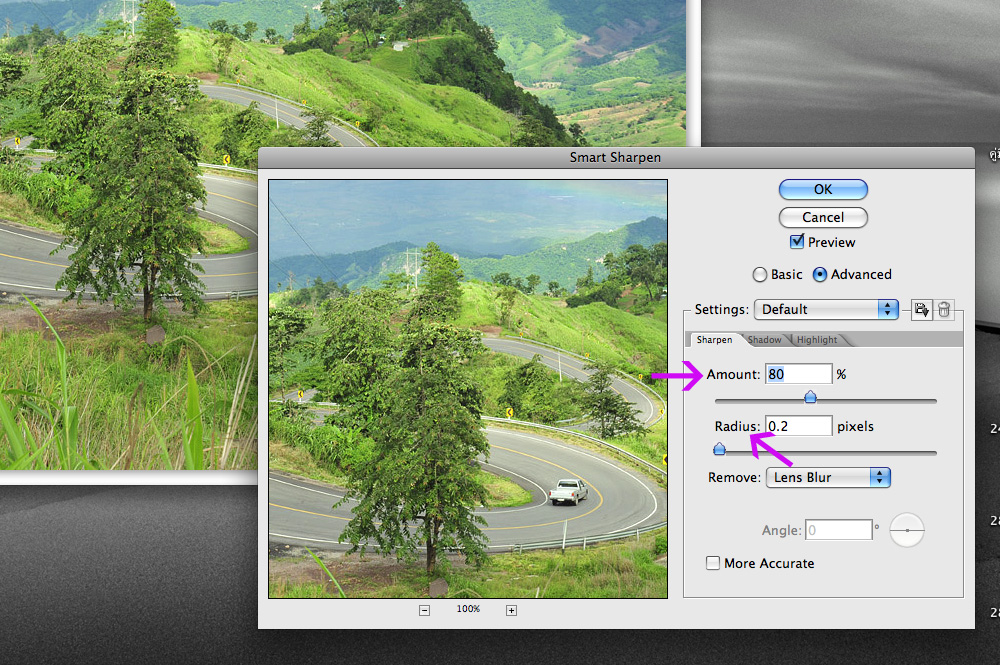The image size is (1000, 665).
Task: Click the trash icon to delete settings
Action: (944, 310)
